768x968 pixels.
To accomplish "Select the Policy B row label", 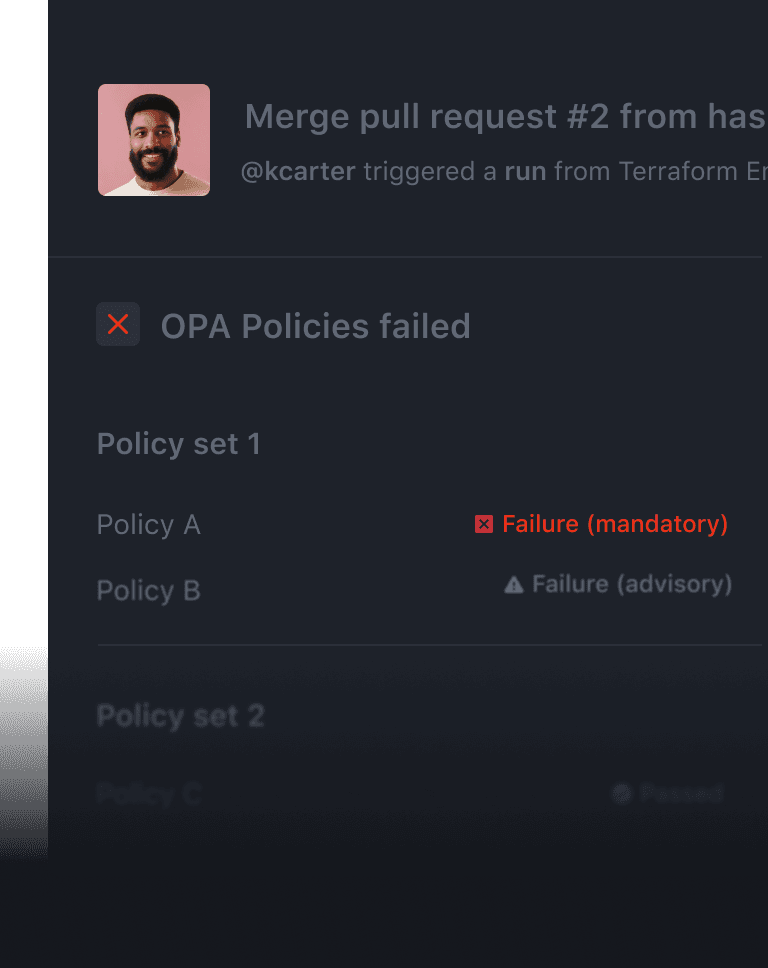I will pyautogui.click(x=148, y=591).
